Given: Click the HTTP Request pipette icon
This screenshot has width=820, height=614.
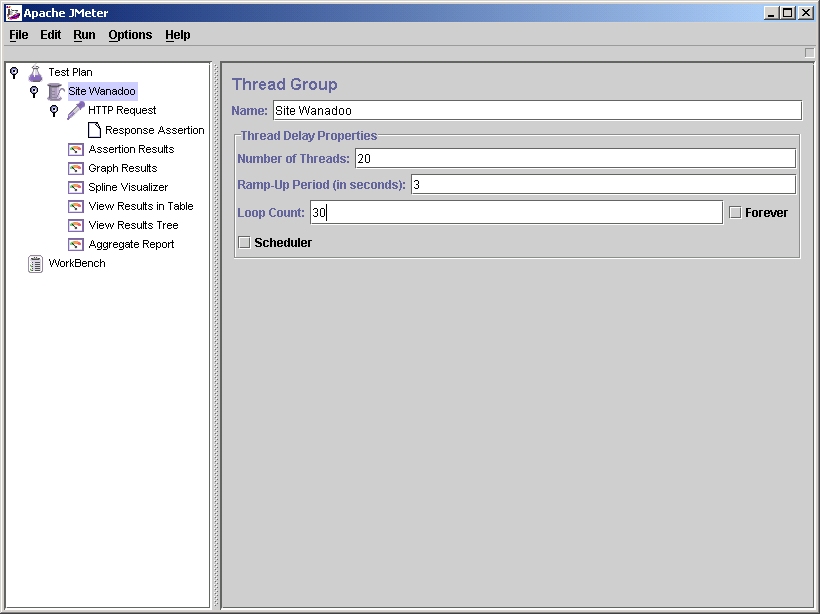Looking at the screenshot, I should 75,110.
